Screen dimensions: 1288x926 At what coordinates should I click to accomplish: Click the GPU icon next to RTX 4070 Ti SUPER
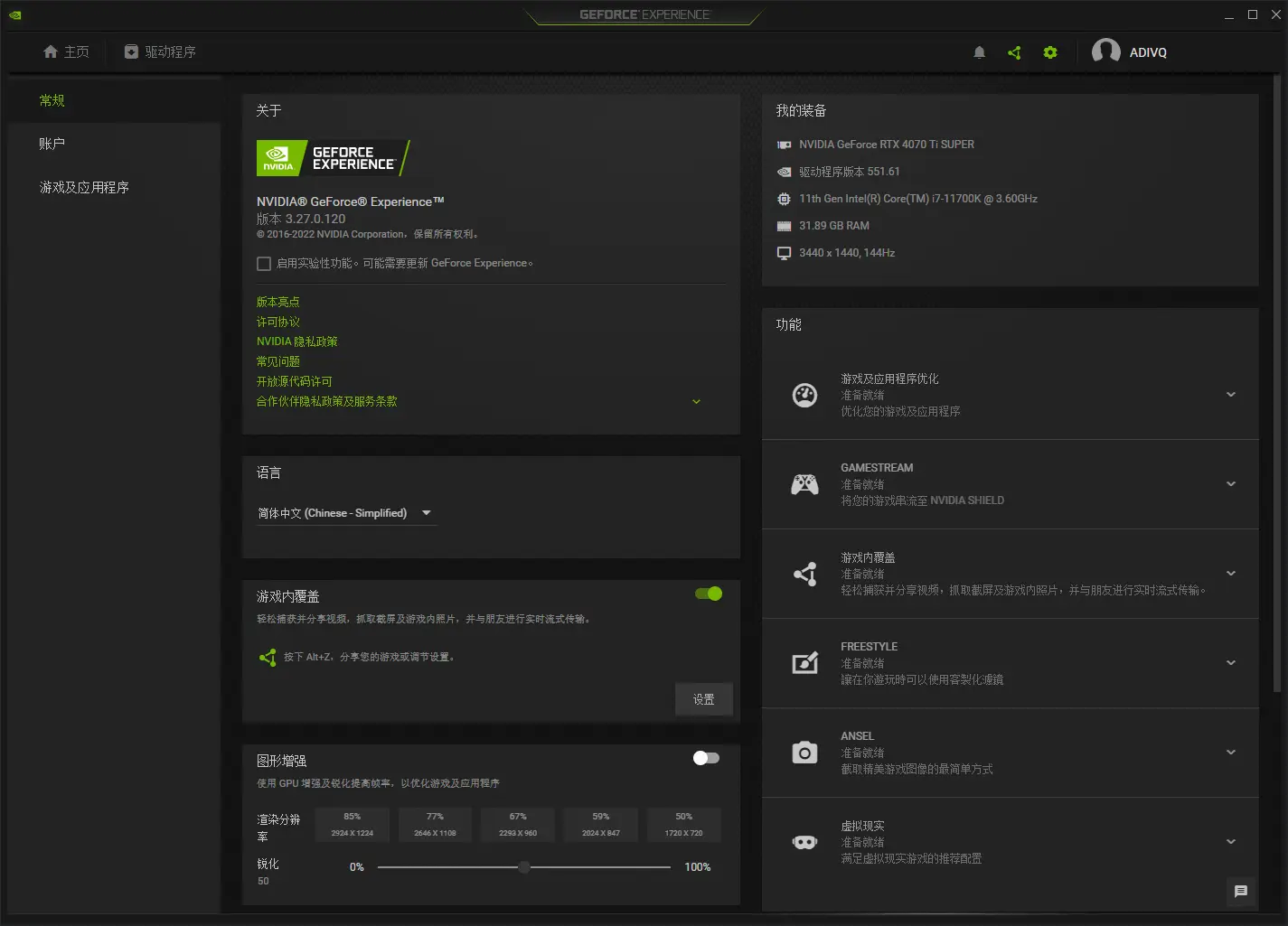point(784,145)
